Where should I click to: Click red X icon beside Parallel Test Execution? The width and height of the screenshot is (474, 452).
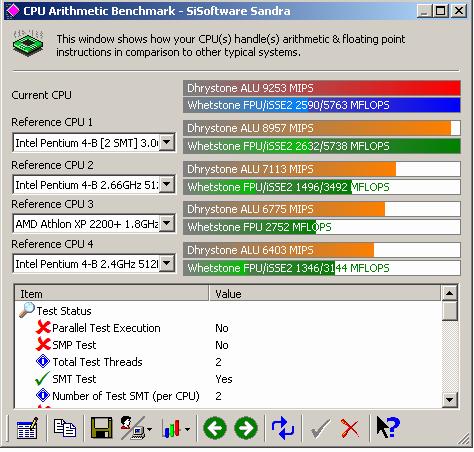[43, 327]
